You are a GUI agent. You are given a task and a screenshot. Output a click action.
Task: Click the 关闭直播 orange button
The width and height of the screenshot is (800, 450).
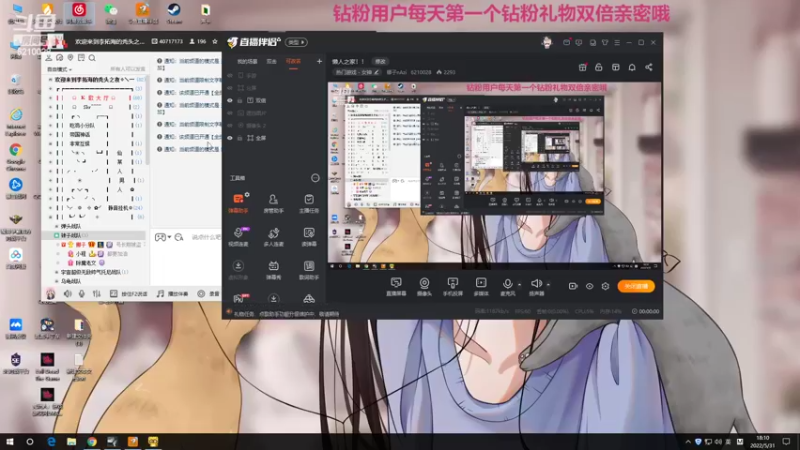point(636,286)
